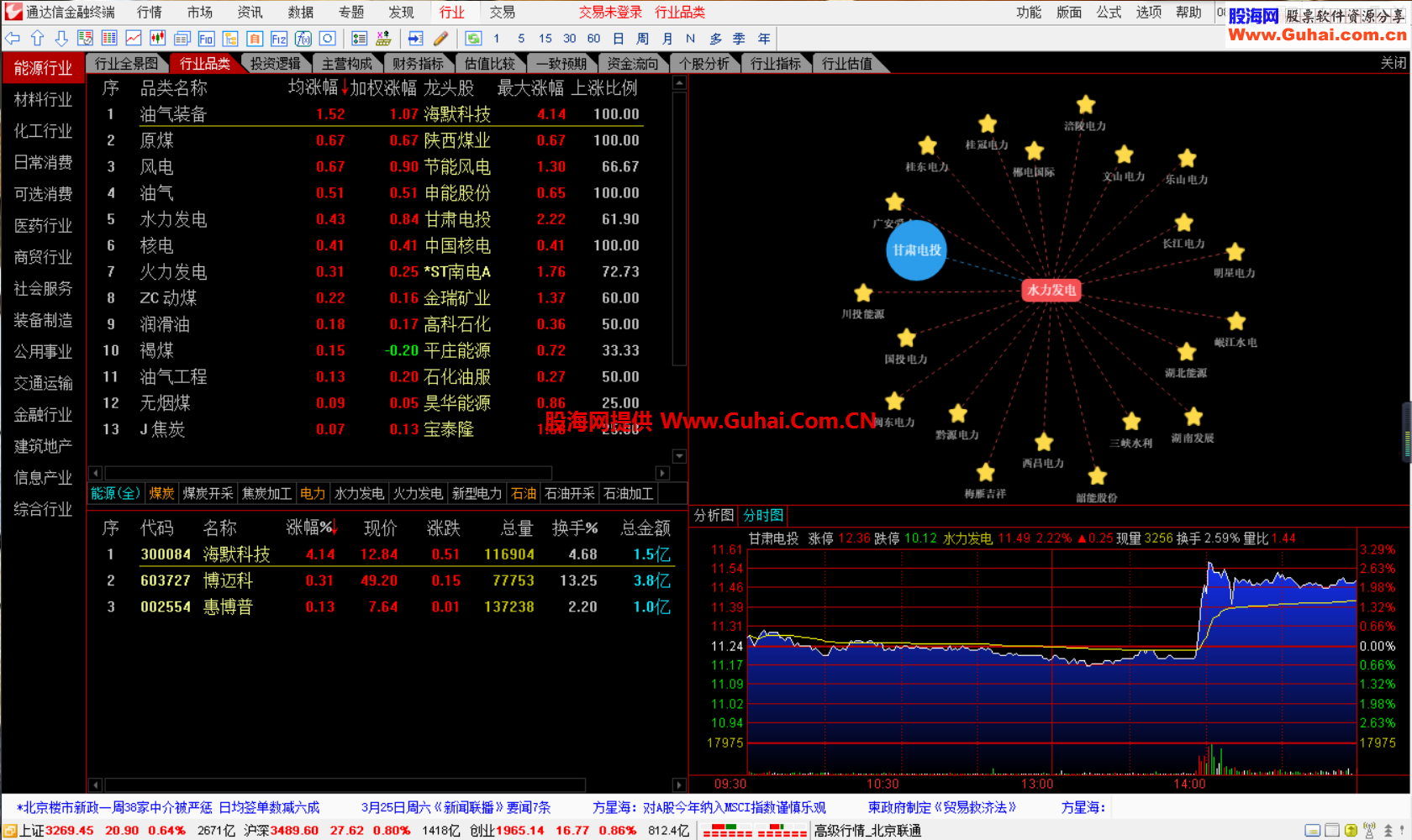Viewport: 1412px width, 840px height.
Task: Select 金融行业 in sidebar
Action: [43, 415]
